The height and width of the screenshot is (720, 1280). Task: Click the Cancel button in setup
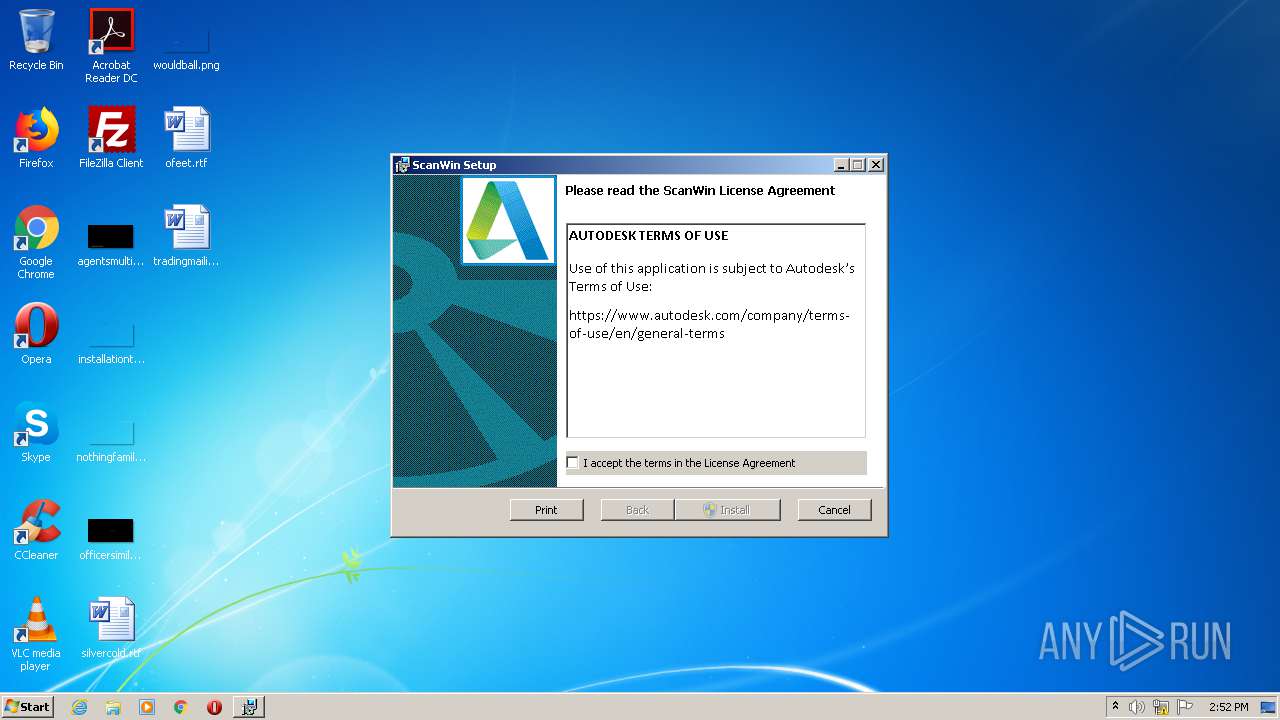[834, 510]
